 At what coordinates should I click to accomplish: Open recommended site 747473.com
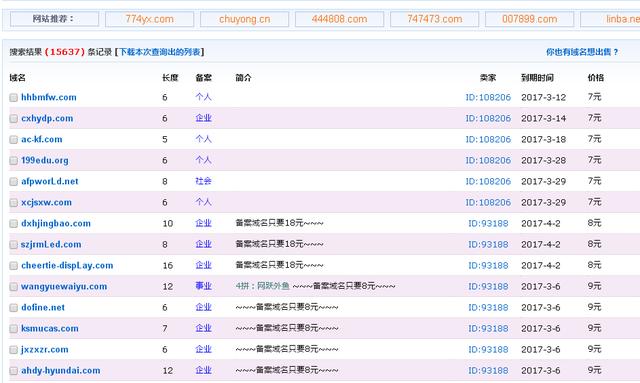435,19
